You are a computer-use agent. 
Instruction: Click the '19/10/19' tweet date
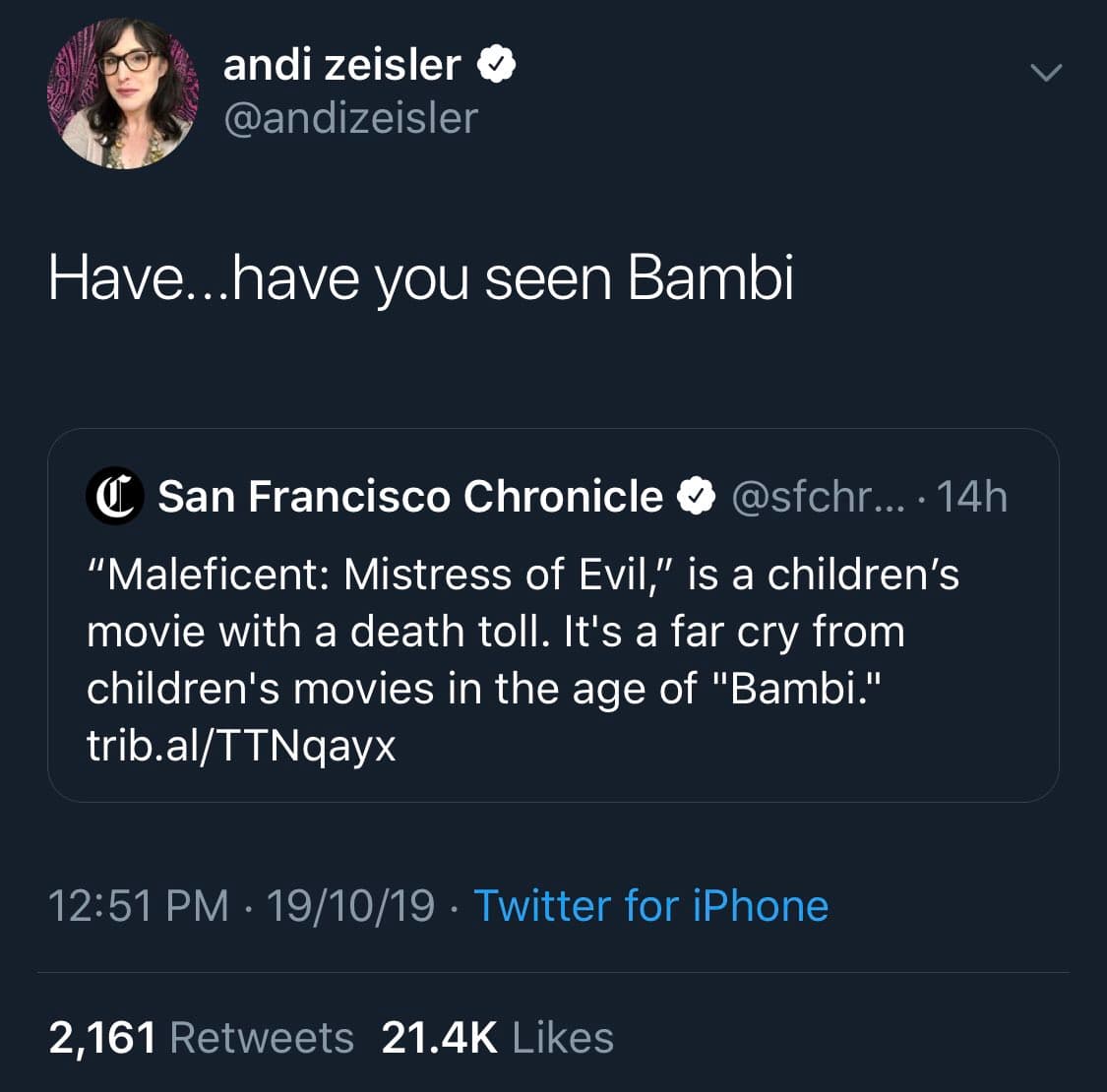(x=350, y=905)
